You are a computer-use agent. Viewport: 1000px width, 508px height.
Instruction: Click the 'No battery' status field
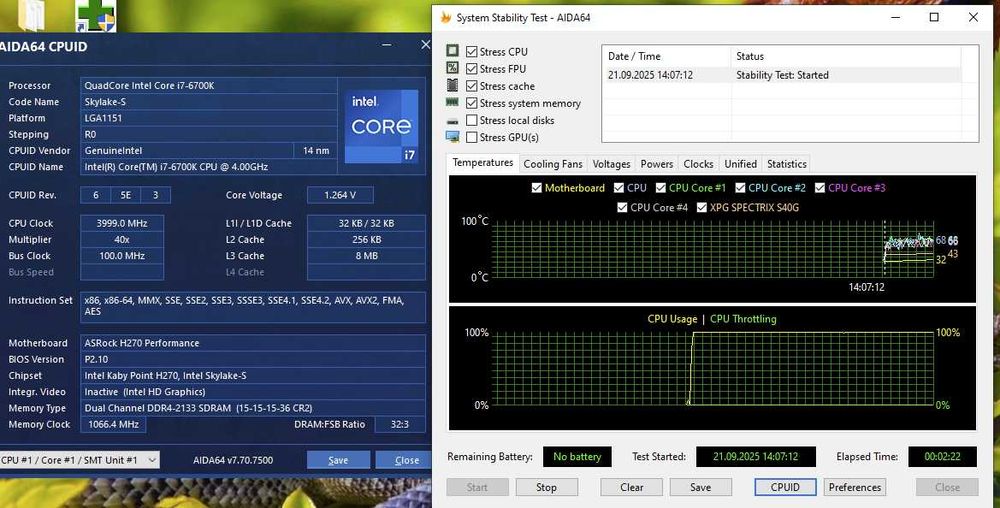point(577,456)
